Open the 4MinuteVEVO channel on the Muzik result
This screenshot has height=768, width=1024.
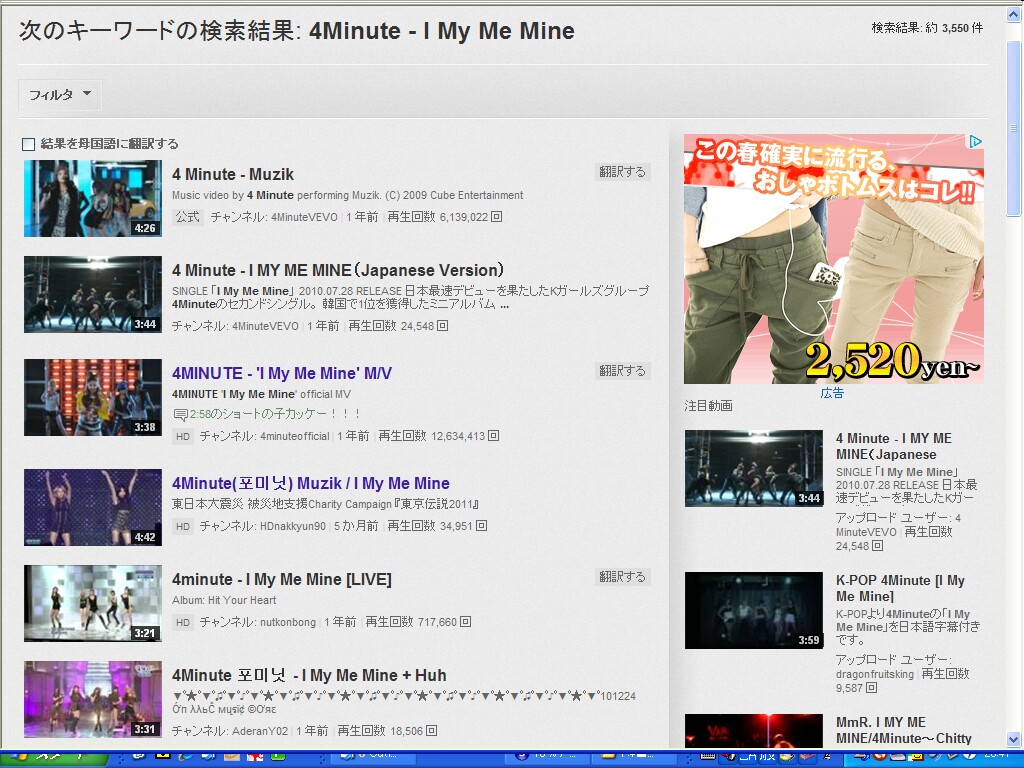[304, 217]
